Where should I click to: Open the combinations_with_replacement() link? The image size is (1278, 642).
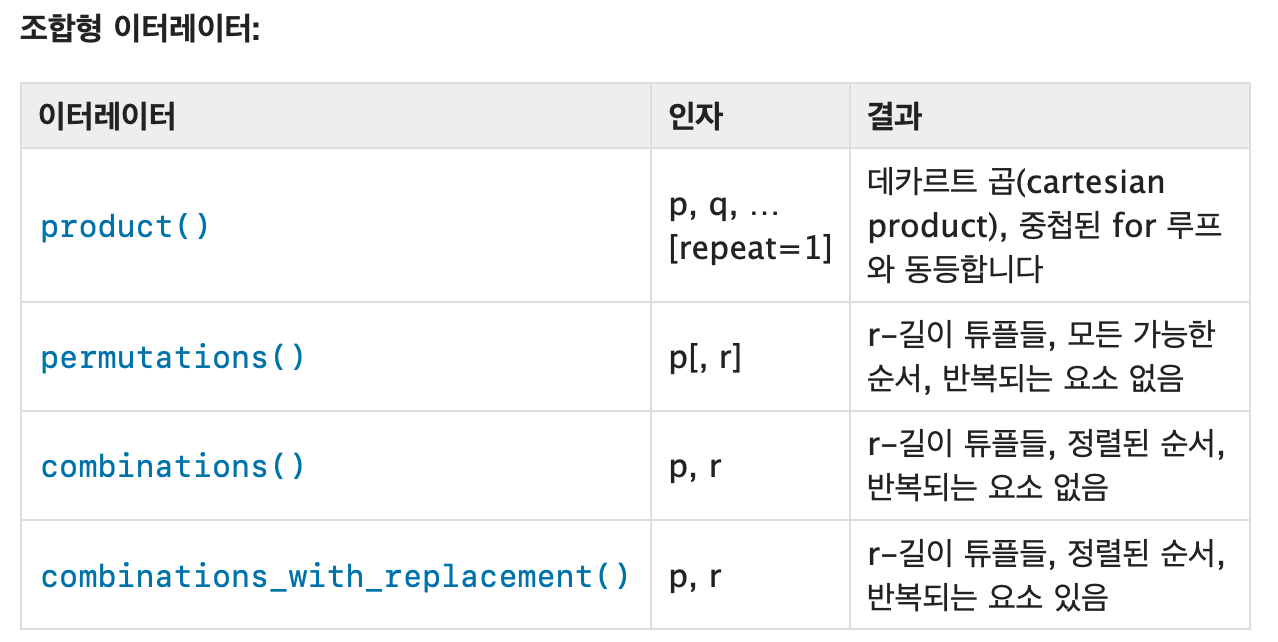pos(335,577)
